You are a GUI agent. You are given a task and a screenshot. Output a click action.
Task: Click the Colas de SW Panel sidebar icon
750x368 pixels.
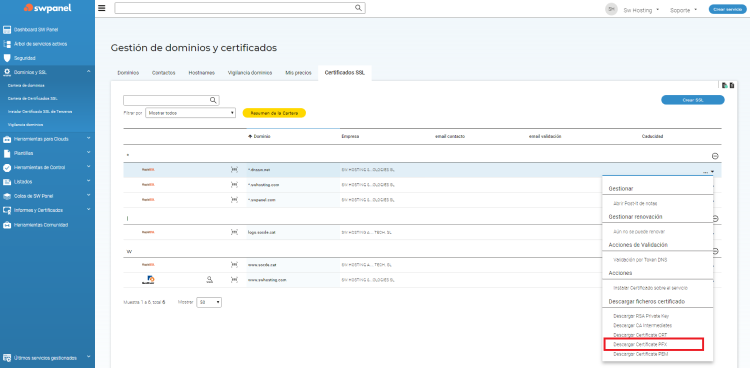7,196
